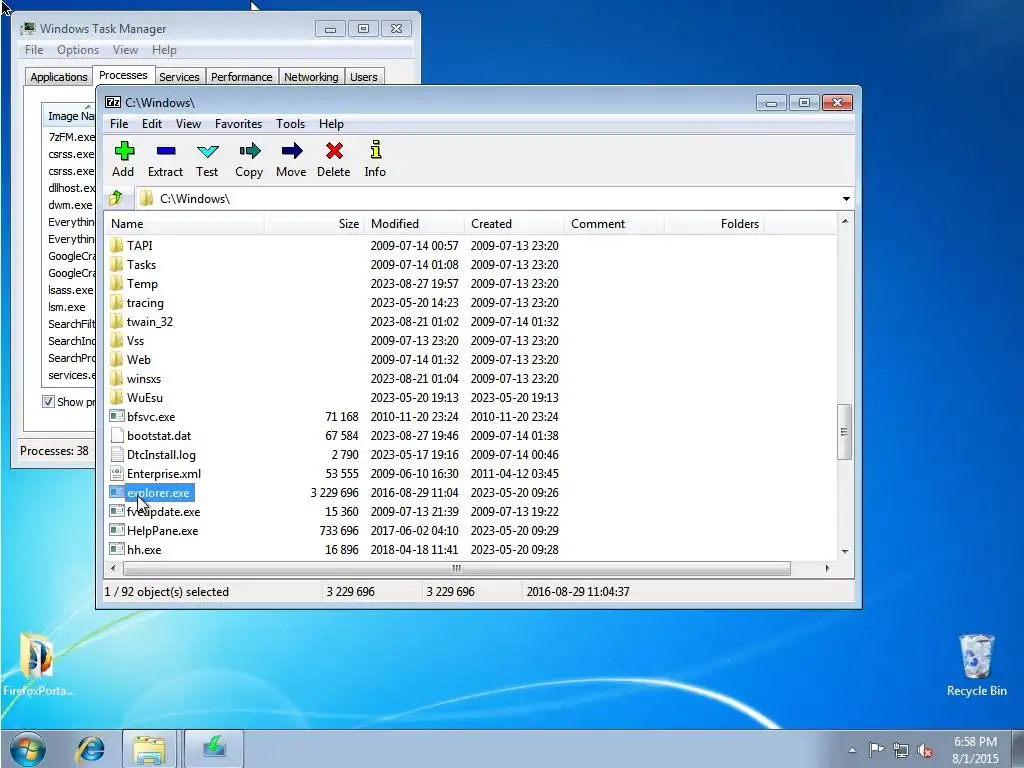Select 7zFM.exe process in Task Manager
The height and width of the screenshot is (768, 1024).
coord(71,136)
